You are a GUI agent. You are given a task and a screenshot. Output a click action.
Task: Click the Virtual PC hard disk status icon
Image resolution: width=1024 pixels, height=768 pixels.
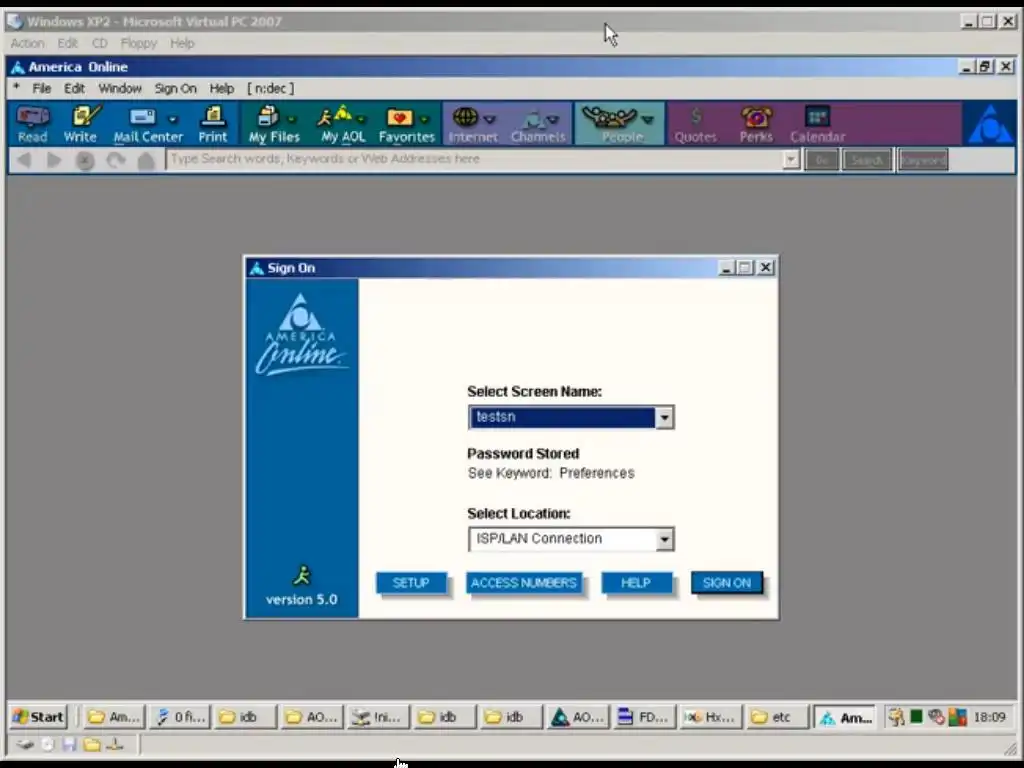tap(25, 744)
